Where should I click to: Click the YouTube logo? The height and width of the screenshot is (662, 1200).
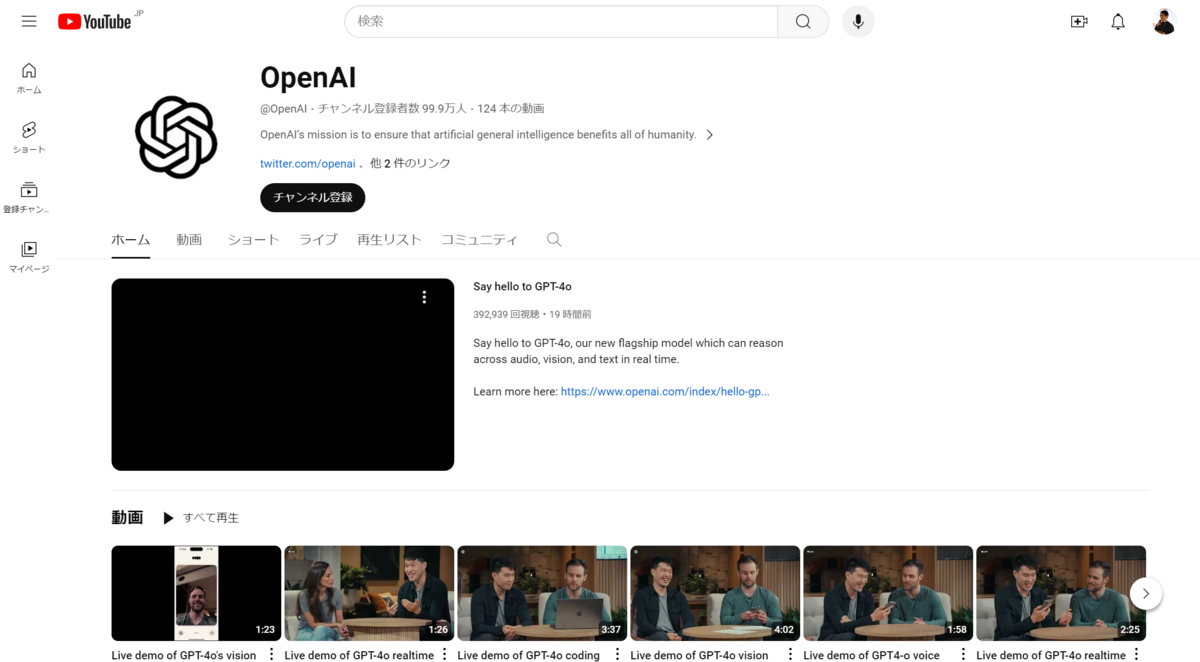pyautogui.click(x=95, y=21)
